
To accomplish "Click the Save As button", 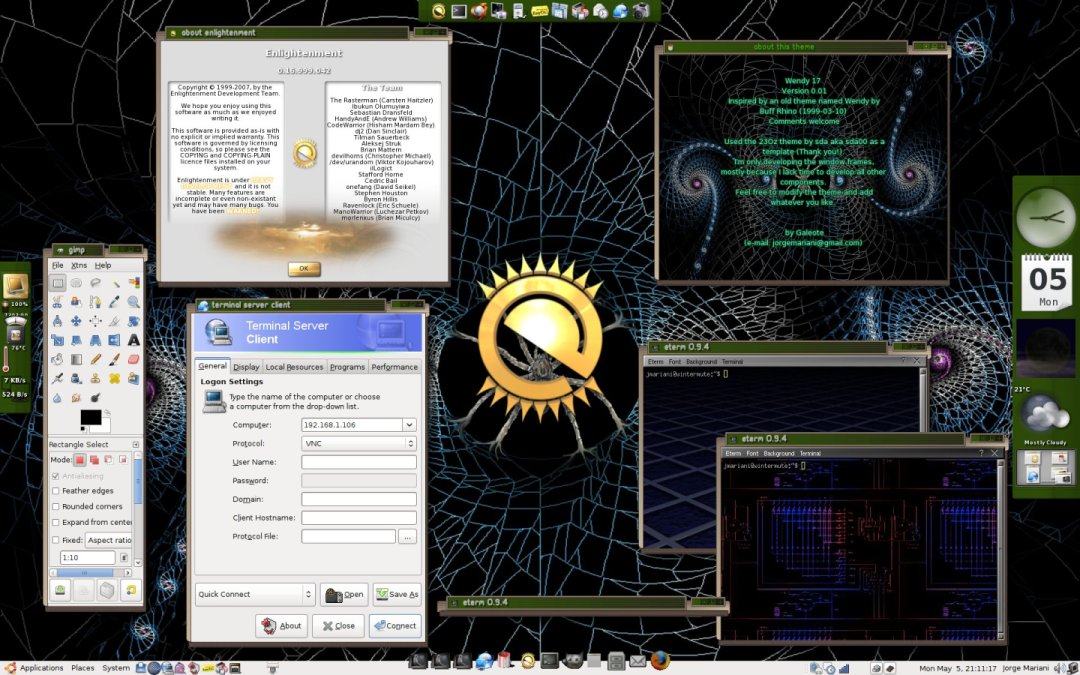I will pyautogui.click(x=397, y=594).
